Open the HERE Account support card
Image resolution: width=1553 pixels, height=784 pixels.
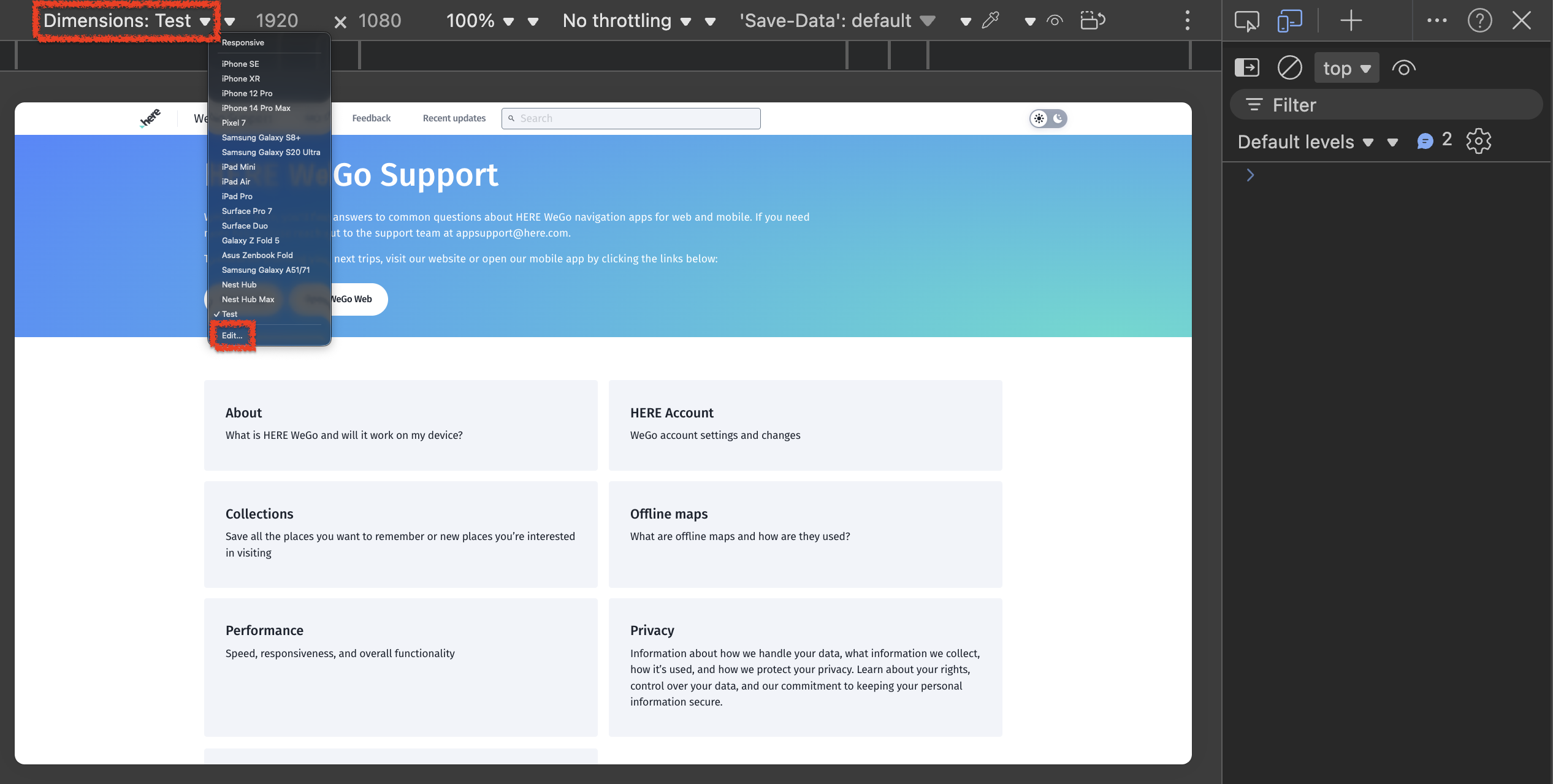point(805,425)
